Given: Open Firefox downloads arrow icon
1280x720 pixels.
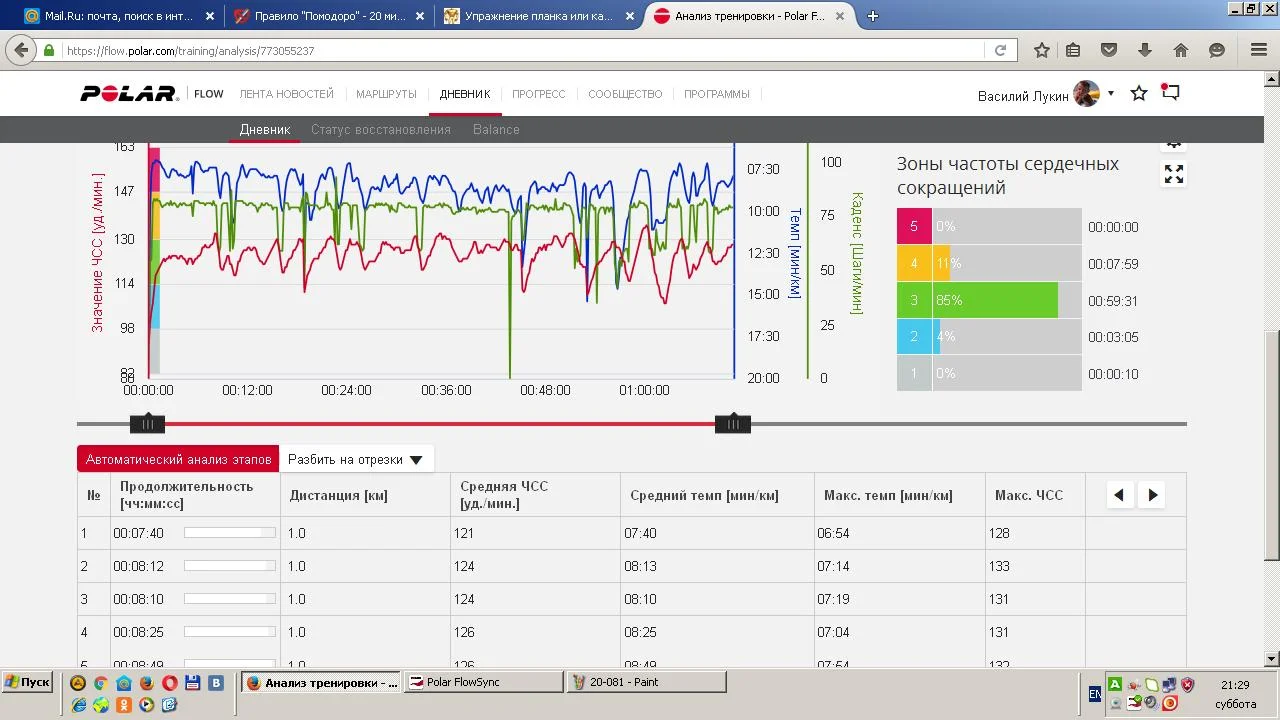Looking at the screenshot, I should coord(1145,50).
